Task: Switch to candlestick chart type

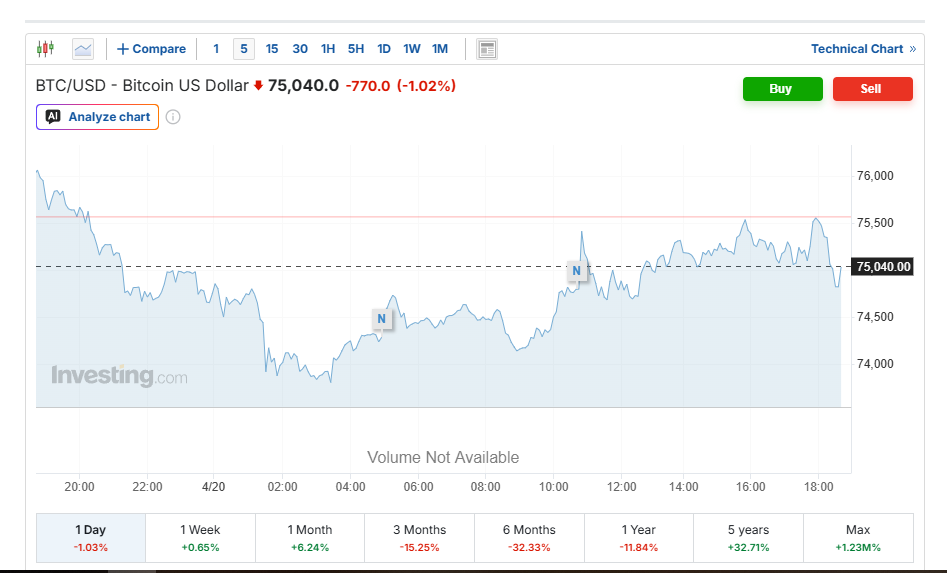Action: point(45,49)
